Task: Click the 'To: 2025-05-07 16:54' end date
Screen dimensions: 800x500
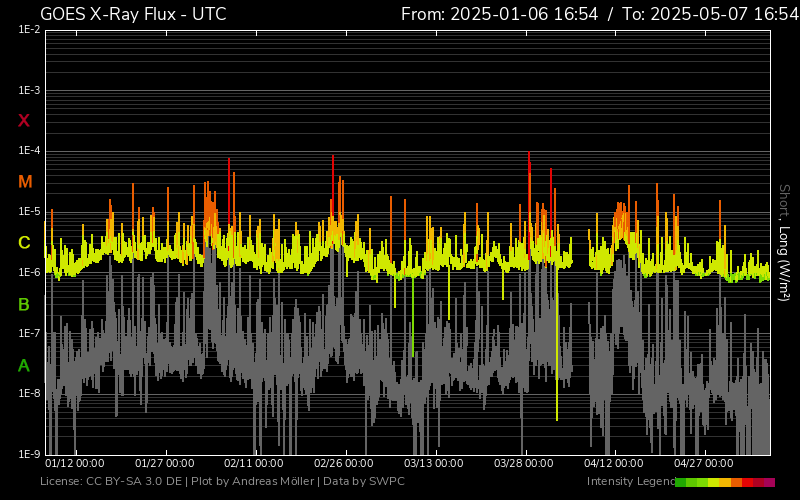Action: (711, 14)
